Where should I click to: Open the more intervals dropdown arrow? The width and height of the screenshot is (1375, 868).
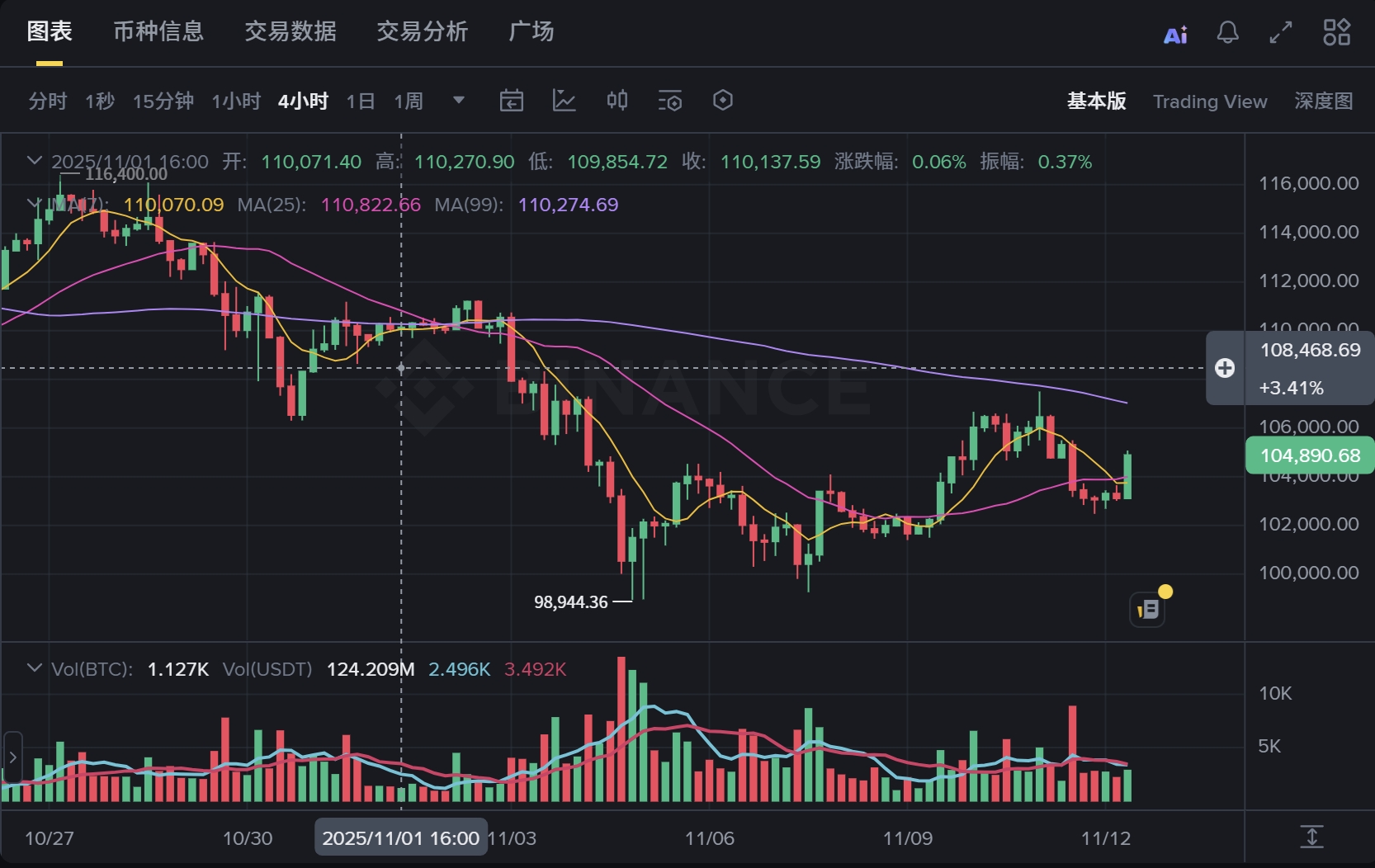[459, 101]
